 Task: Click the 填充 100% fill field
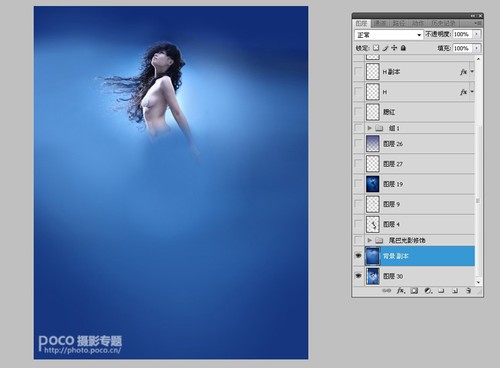[x=463, y=48]
